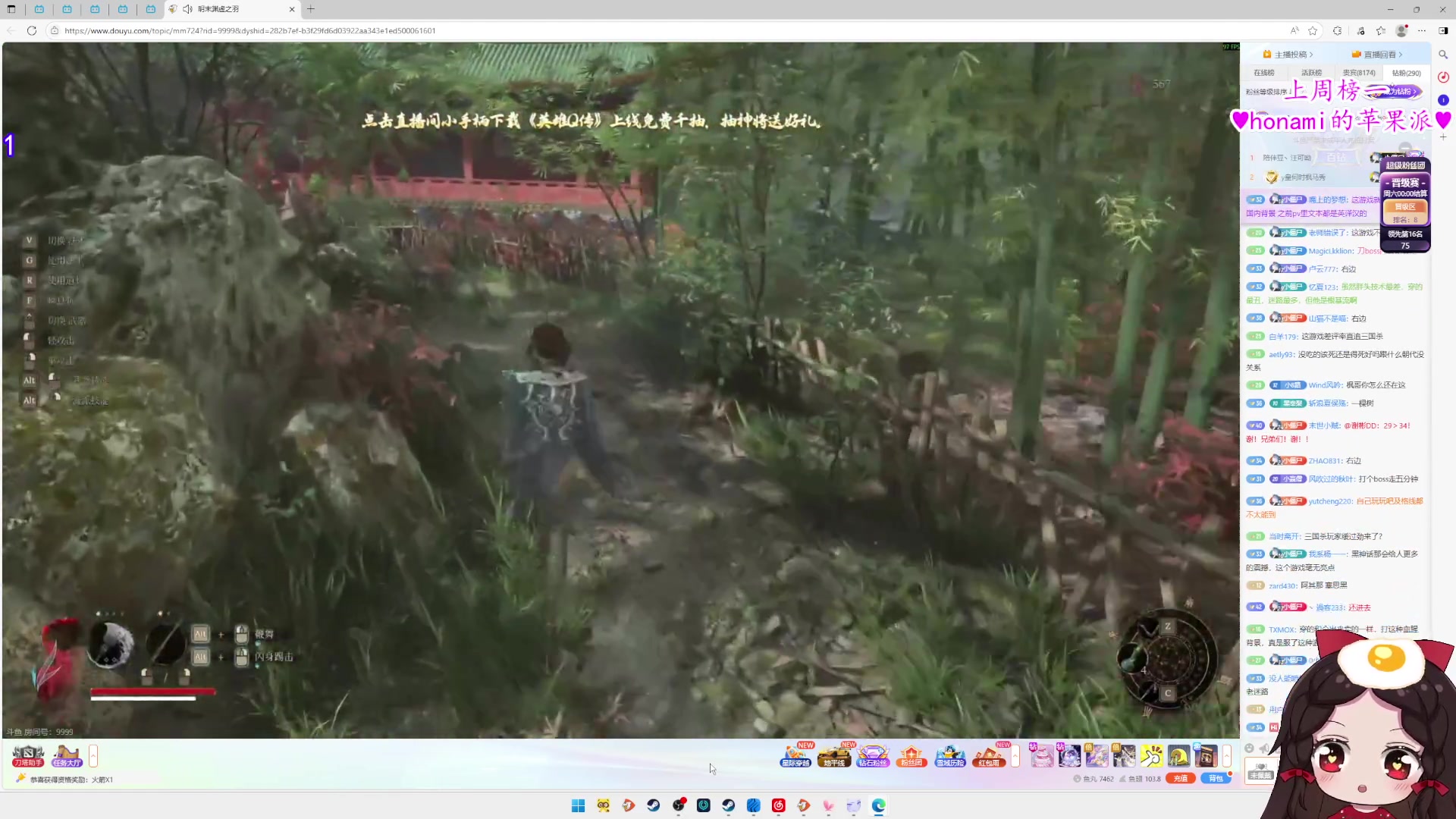Click username ZHAO831 in chat
The image size is (1456, 819).
point(1326,461)
